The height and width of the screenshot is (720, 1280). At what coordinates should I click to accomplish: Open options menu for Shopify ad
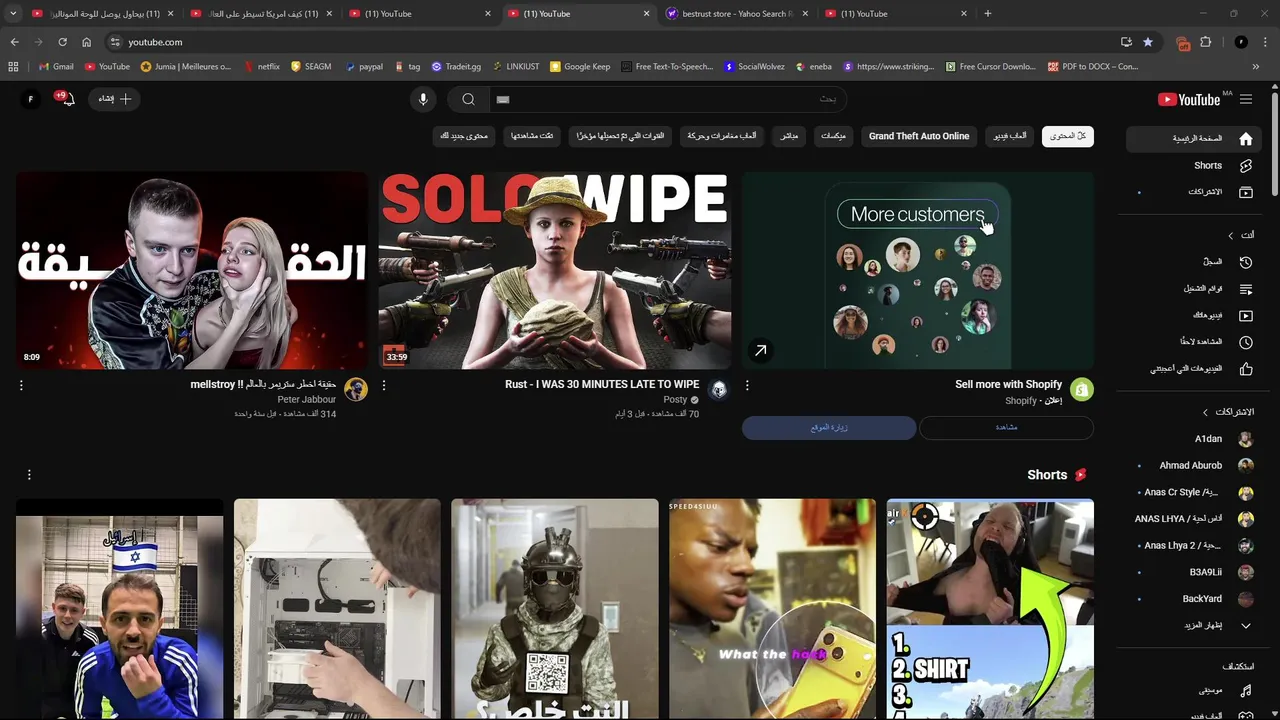click(x=747, y=385)
